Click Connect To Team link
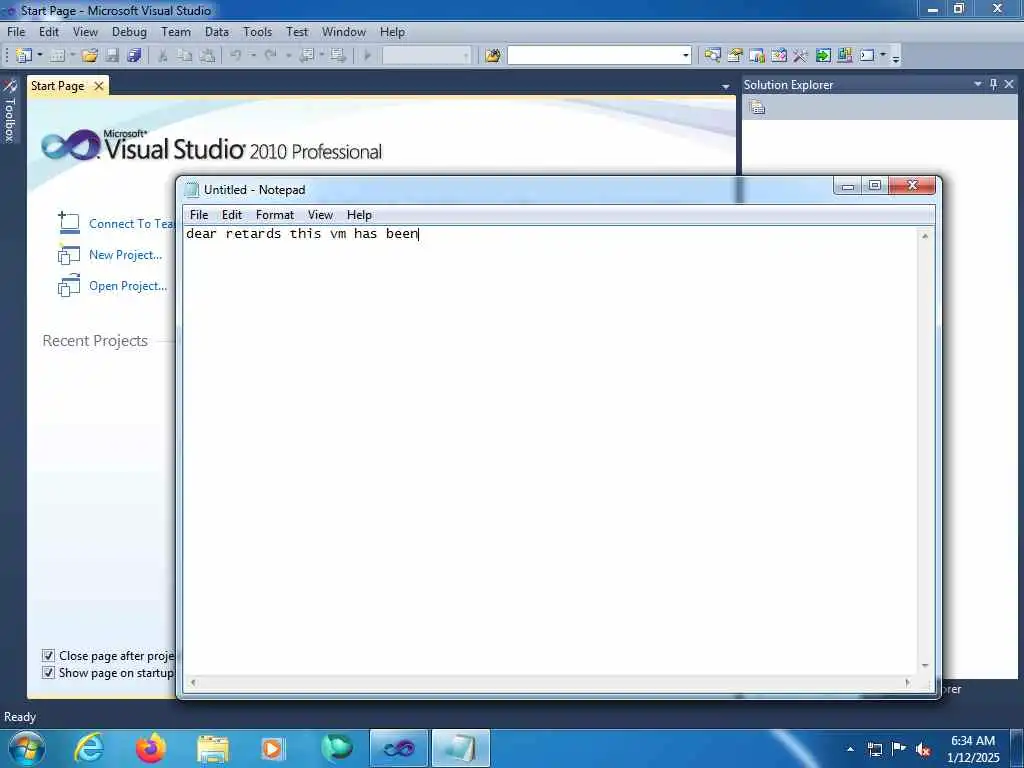This screenshot has width=1024, height=768. click(131, 223)
